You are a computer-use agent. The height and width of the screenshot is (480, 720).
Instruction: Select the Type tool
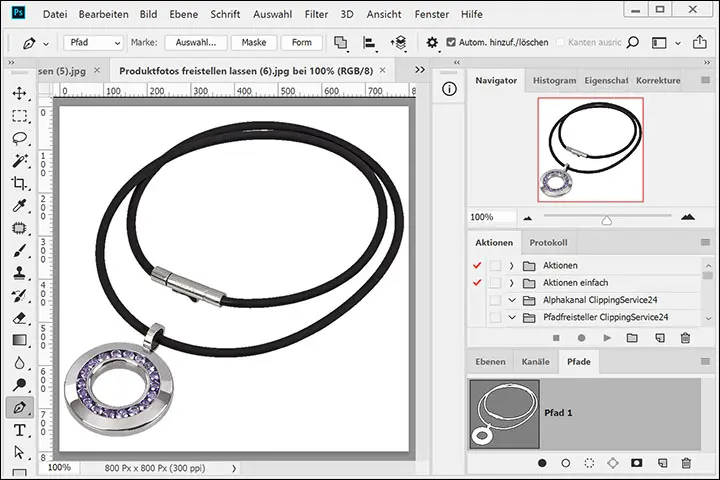(19, 431)
